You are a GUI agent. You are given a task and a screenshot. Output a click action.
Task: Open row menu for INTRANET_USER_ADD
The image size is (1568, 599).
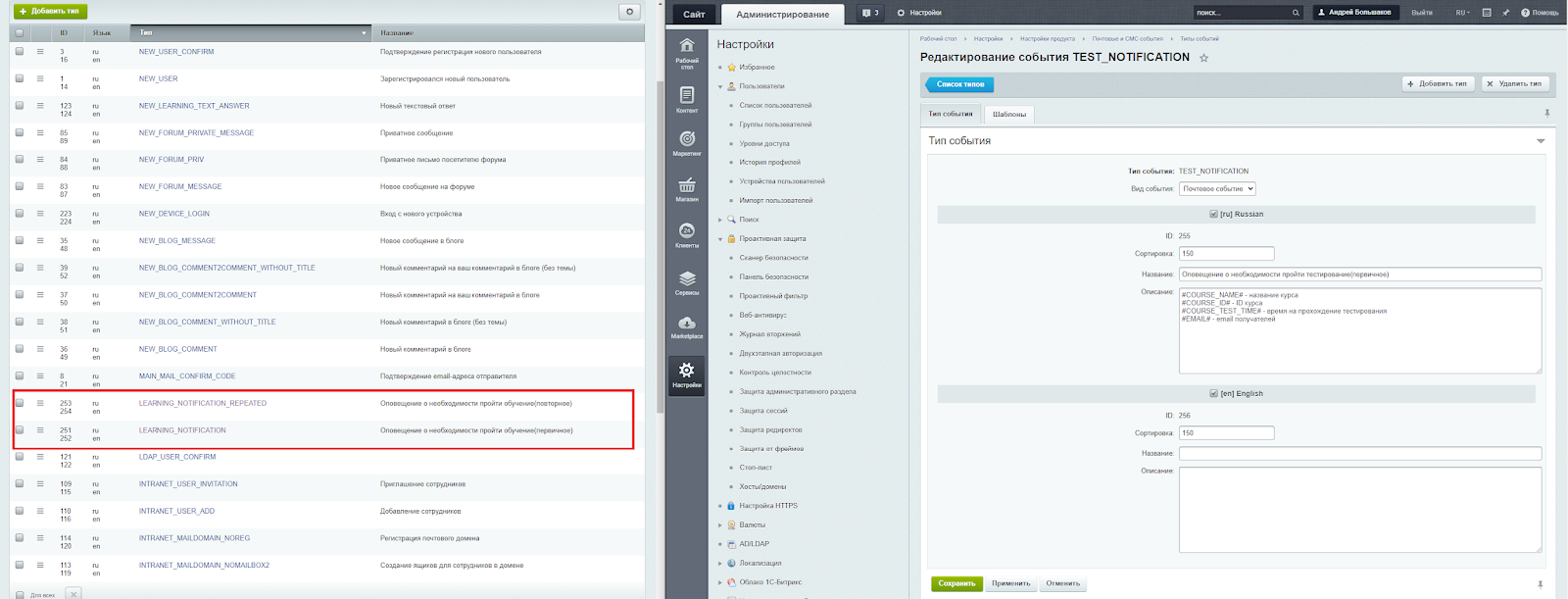[x=40, y=511]
